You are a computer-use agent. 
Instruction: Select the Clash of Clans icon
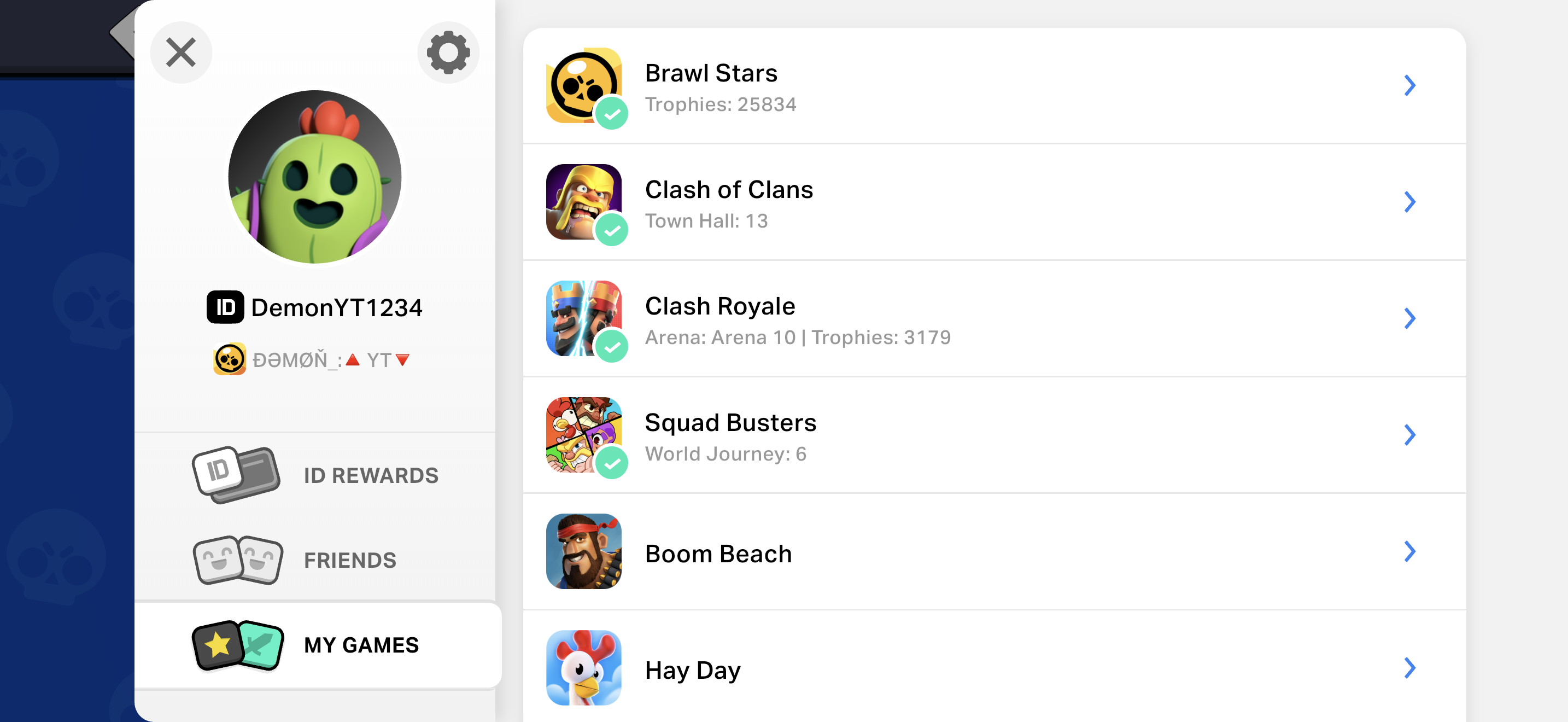point(584,201)
